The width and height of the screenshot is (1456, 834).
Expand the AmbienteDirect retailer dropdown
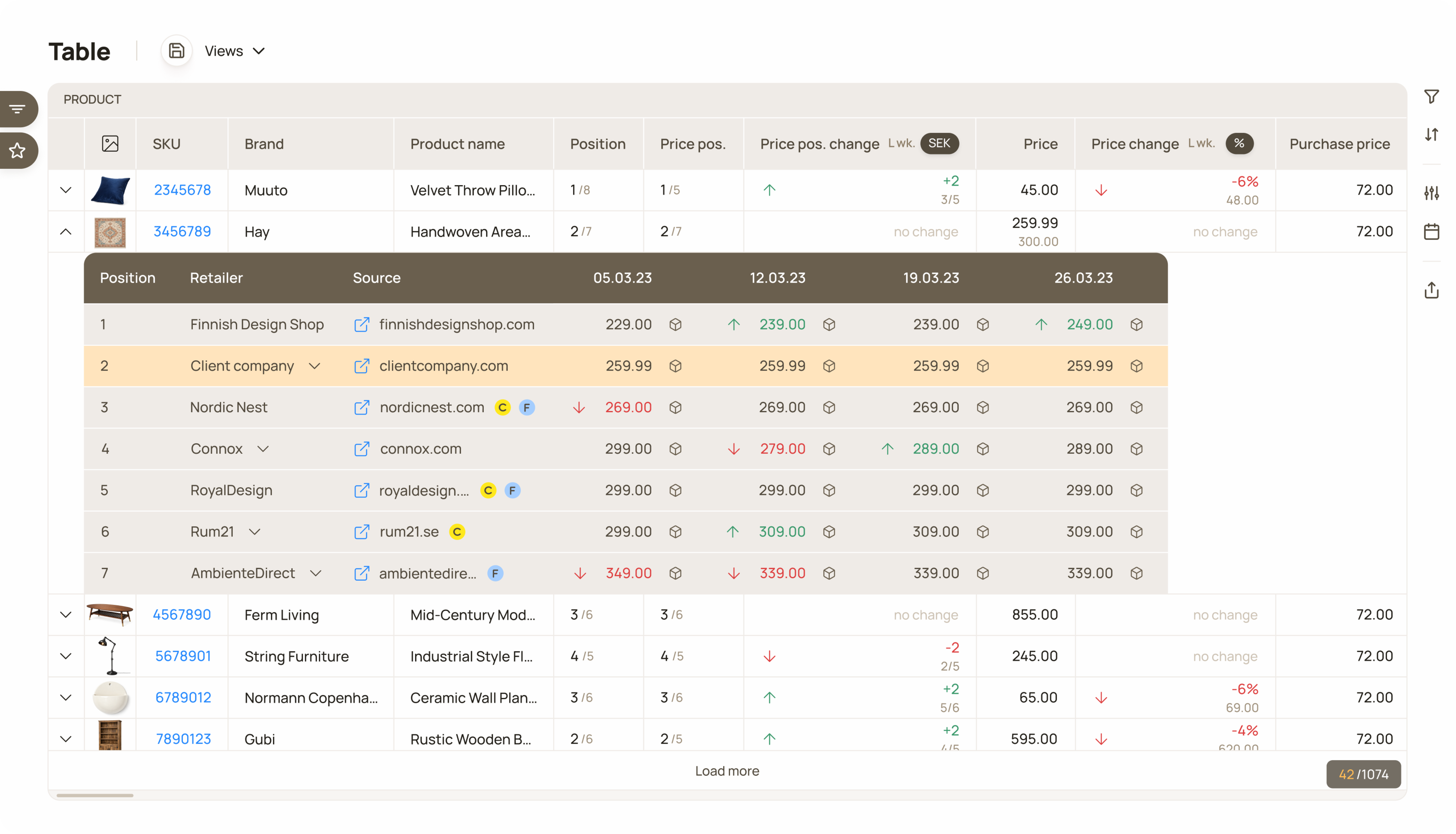pos(316,573)
